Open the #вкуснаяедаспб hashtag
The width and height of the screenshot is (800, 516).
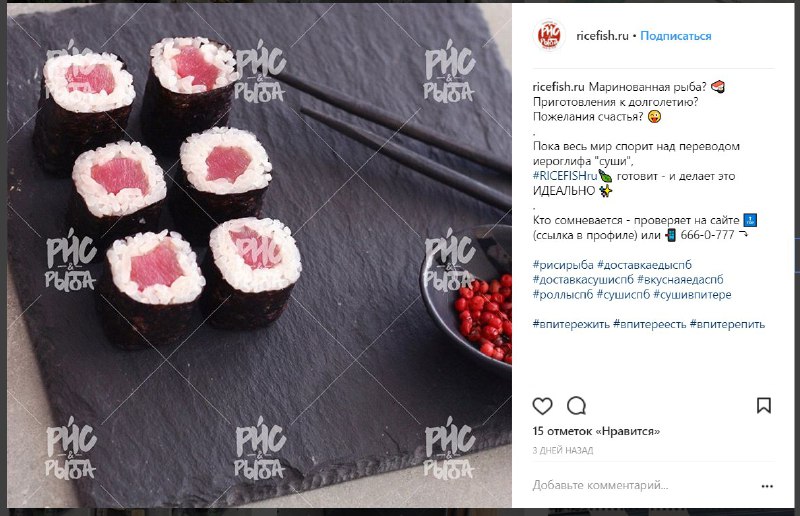(680, 280)
